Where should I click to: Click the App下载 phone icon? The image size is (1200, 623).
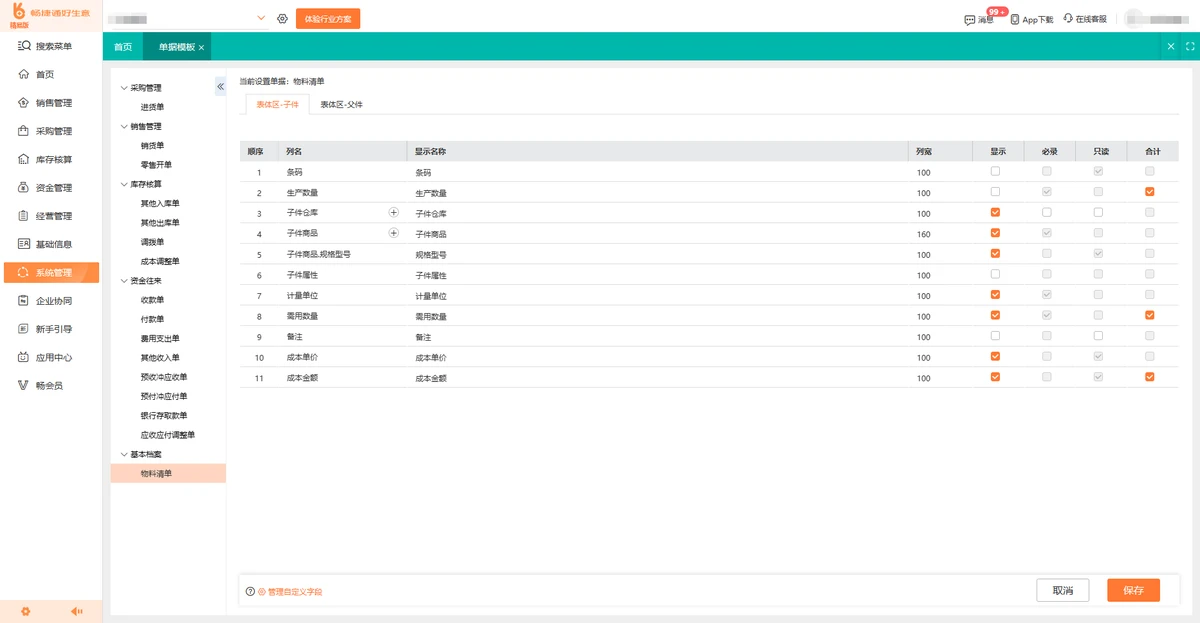click(x=1015, y=19)
